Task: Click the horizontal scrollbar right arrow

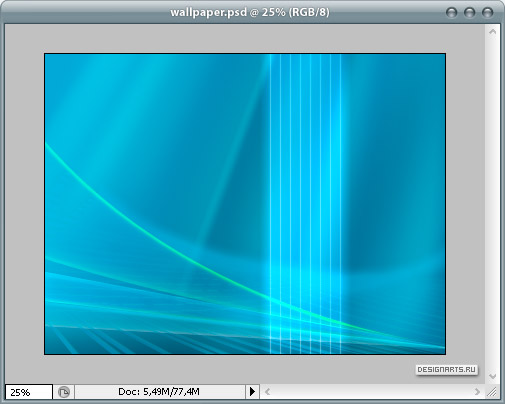Action: tap(477, 392)
